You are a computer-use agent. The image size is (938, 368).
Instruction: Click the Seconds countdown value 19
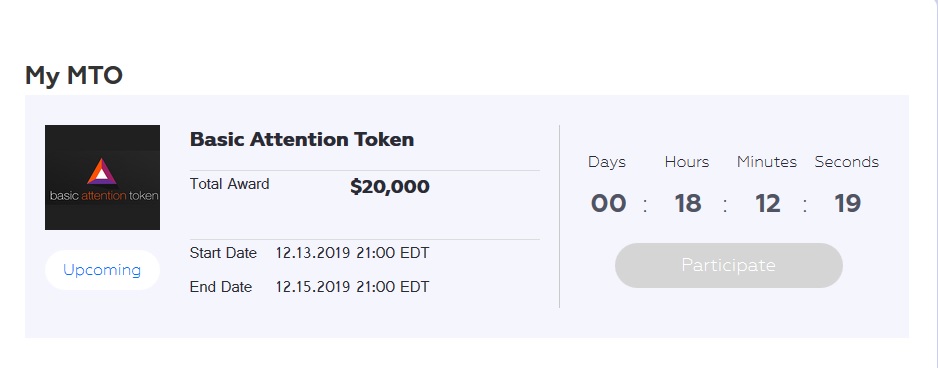[x=847, y=203]
